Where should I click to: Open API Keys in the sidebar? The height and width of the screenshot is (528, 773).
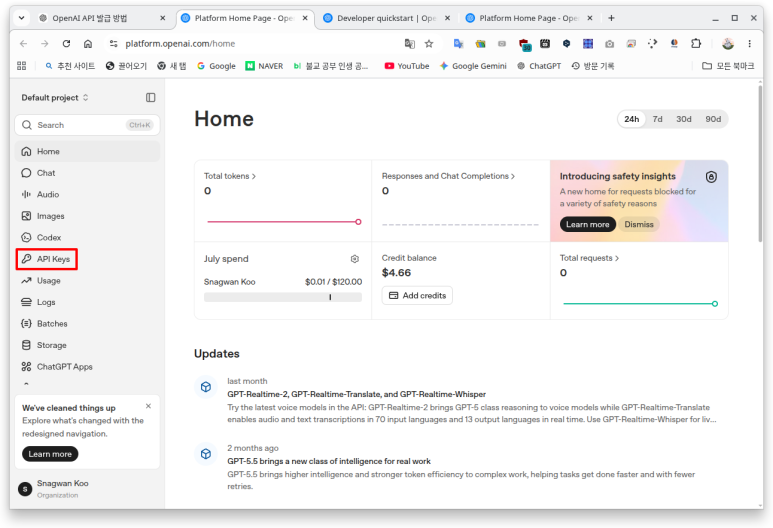47,259
